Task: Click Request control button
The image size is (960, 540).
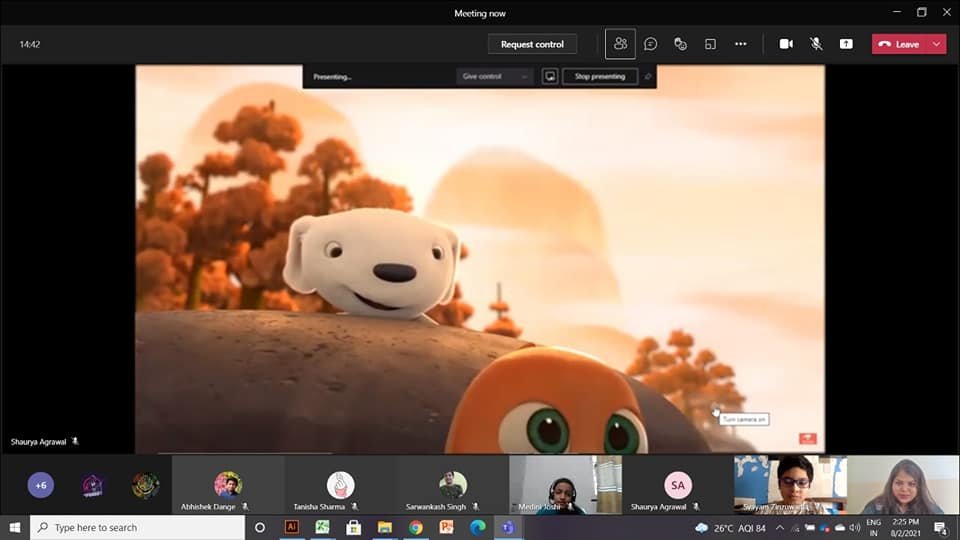Action: click(x=532, y=44)
